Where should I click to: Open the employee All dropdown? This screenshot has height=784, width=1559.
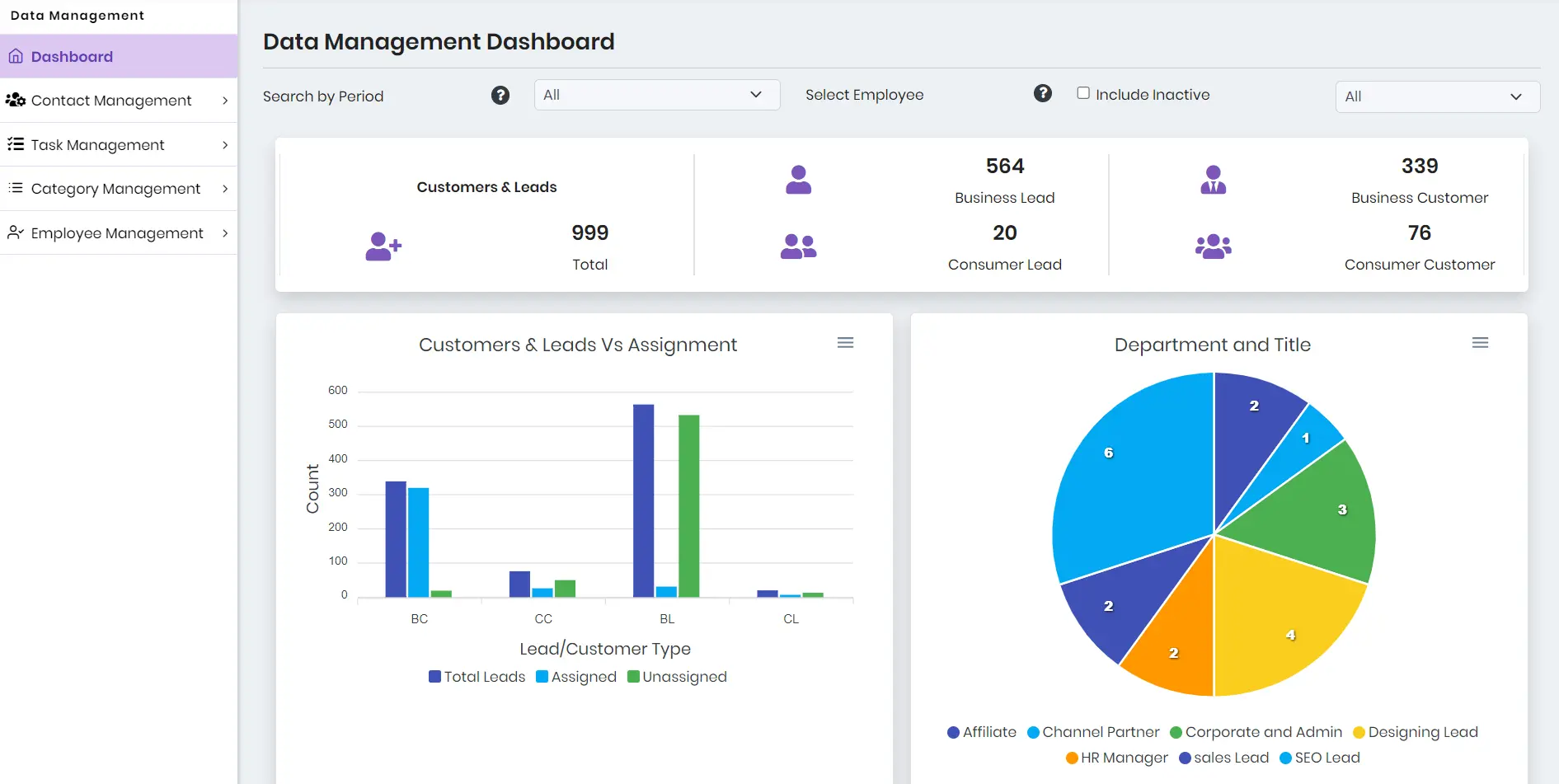[1436, 96]
